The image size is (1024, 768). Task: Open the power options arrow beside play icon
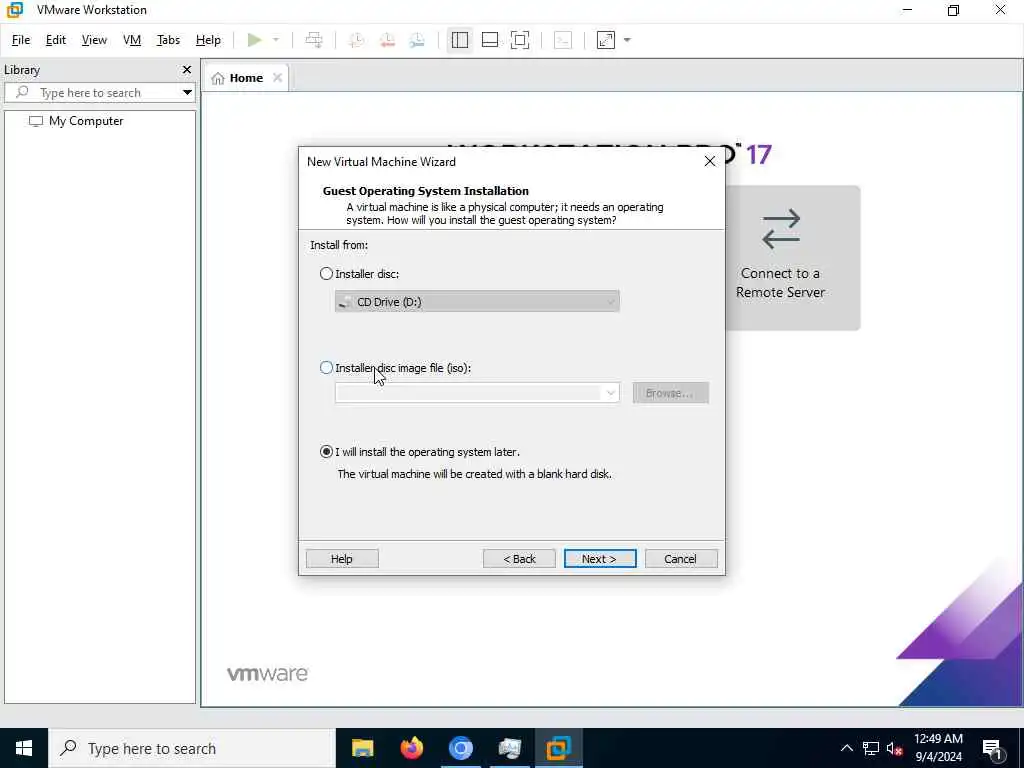tap(276, 40)
